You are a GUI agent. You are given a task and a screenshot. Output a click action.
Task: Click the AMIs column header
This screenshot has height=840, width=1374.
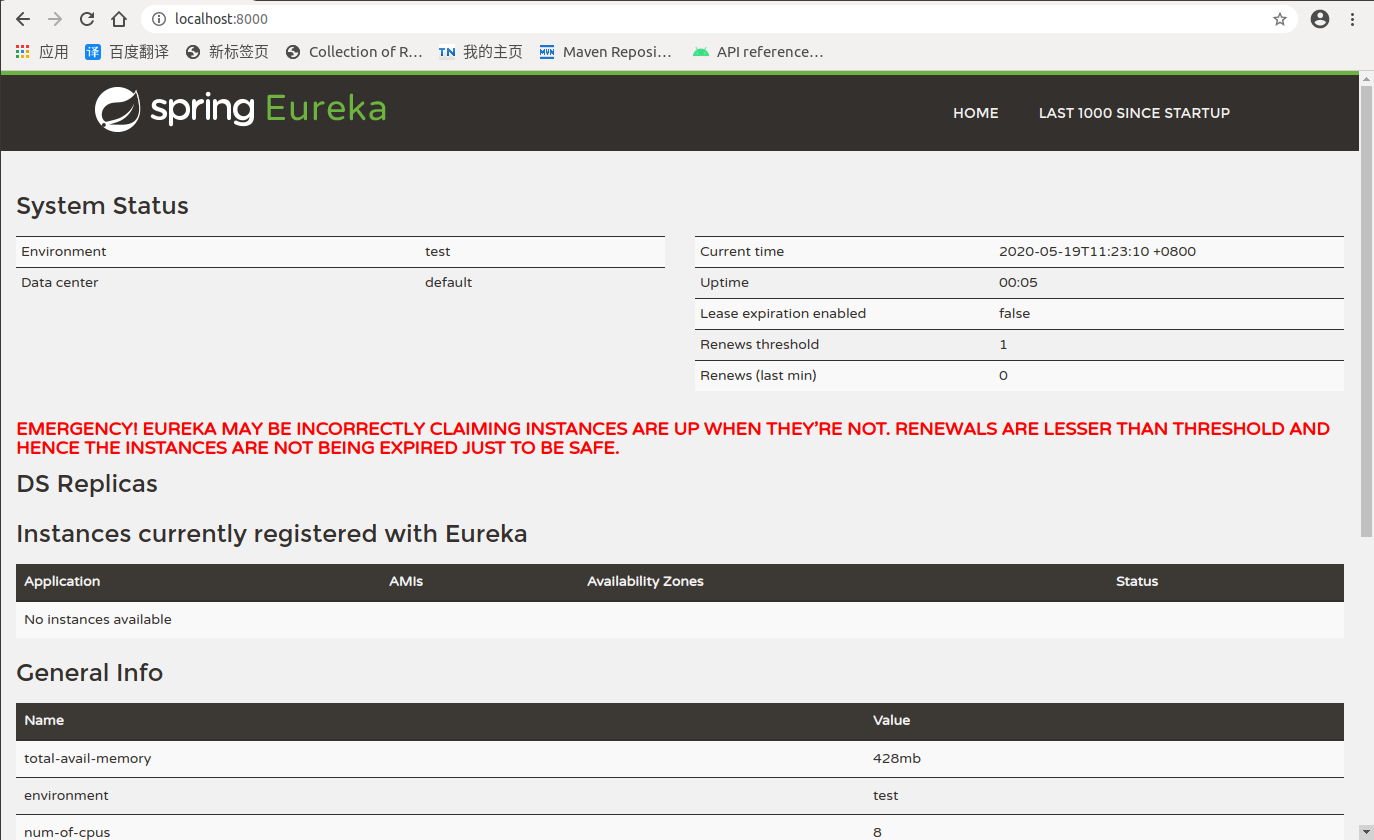coord(406,582)
